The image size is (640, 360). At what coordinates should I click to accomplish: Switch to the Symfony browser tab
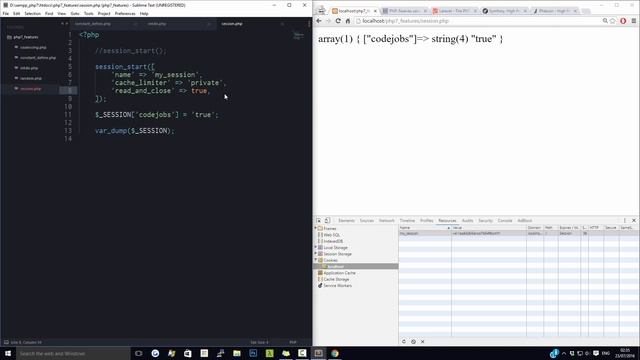point(504,11)
